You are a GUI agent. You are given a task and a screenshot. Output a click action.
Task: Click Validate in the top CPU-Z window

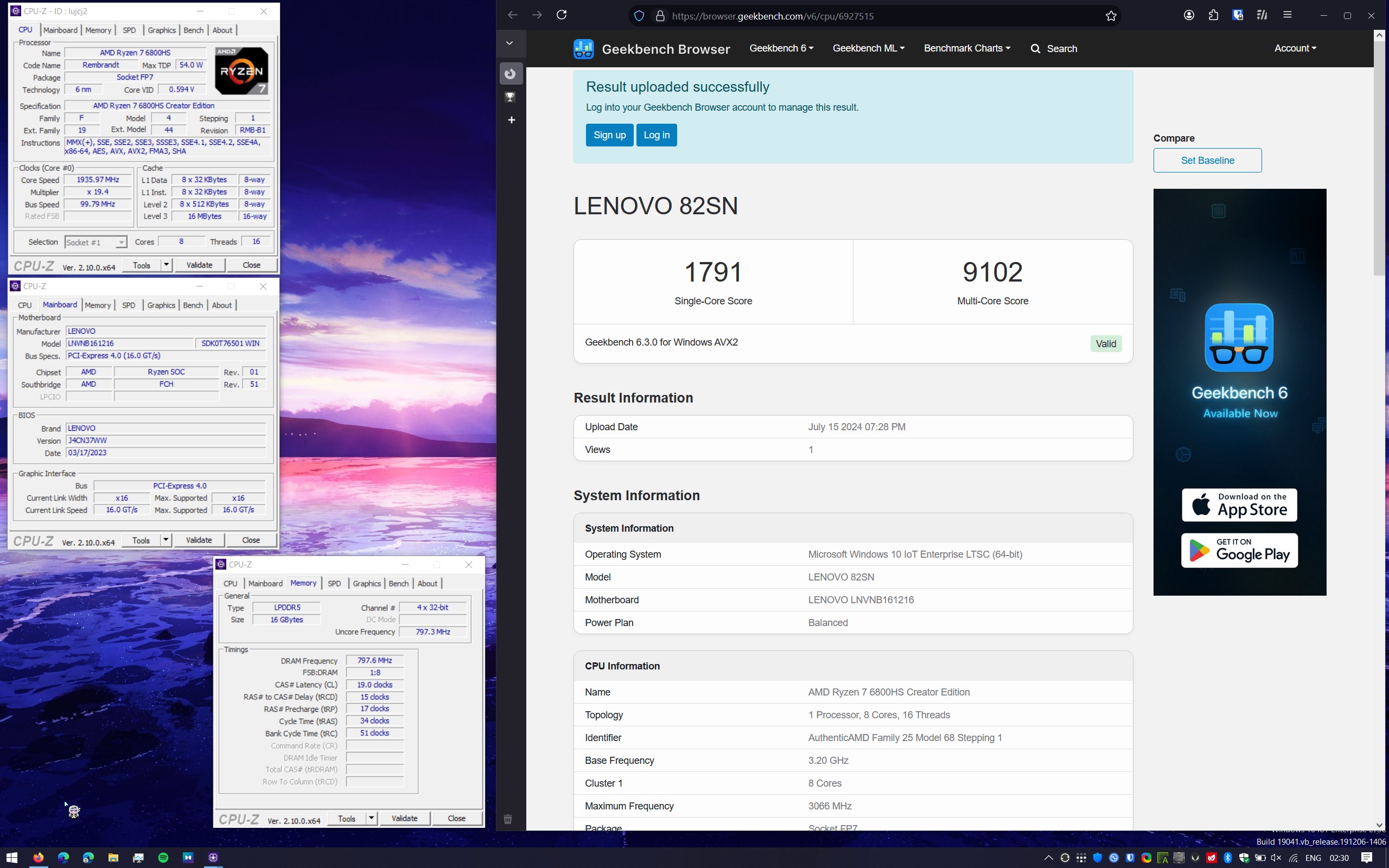[200, 265]
